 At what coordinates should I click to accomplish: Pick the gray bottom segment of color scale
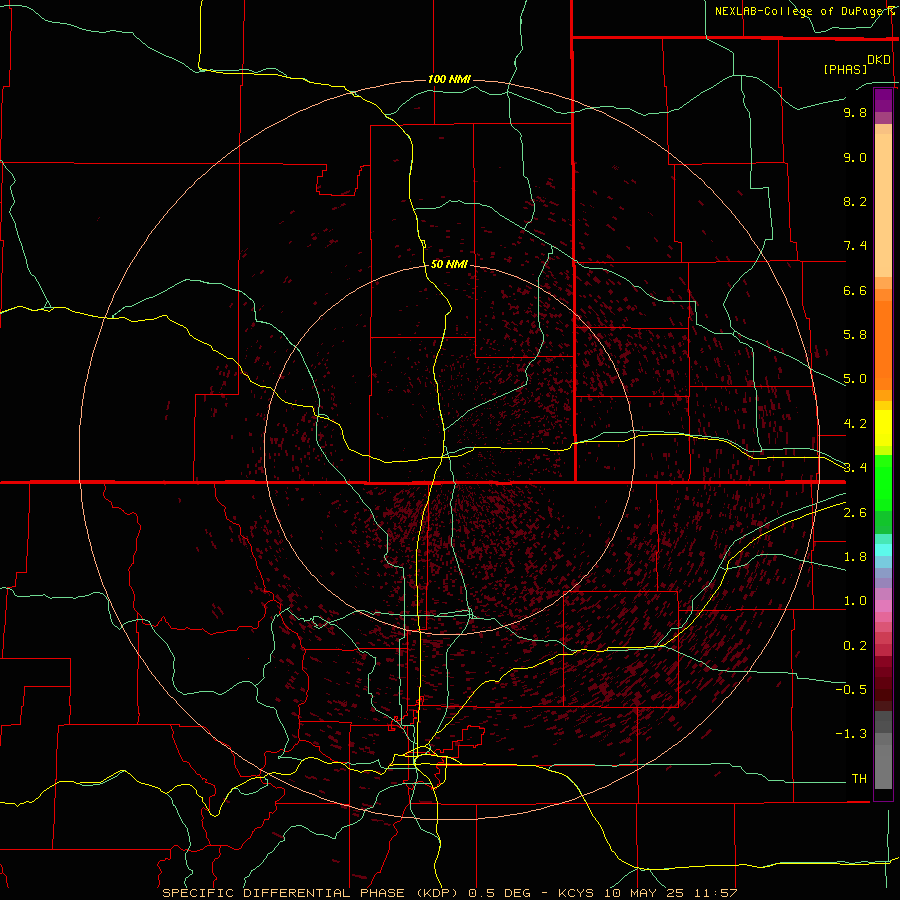883,767
